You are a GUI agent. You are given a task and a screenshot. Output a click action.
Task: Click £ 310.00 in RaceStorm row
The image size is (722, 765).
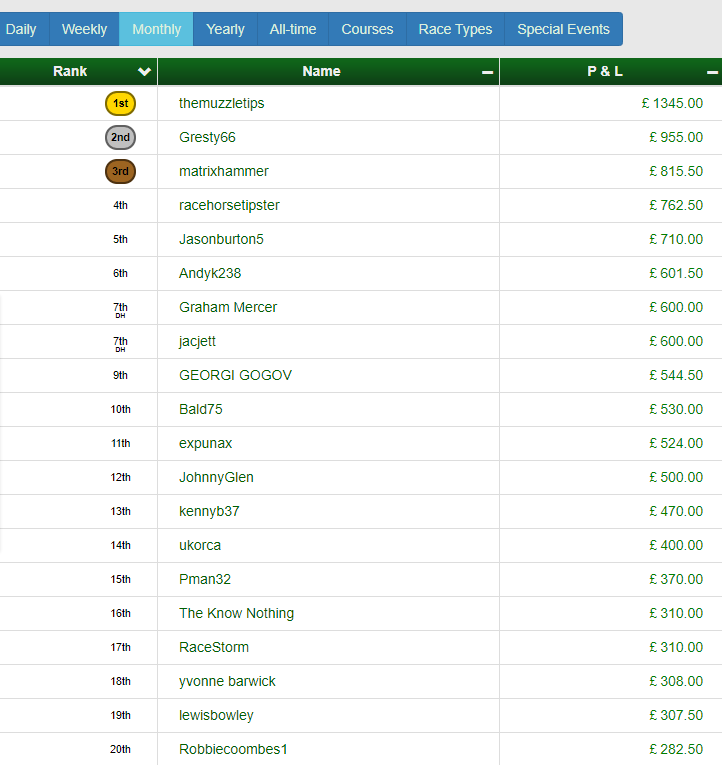coord(676,647)
